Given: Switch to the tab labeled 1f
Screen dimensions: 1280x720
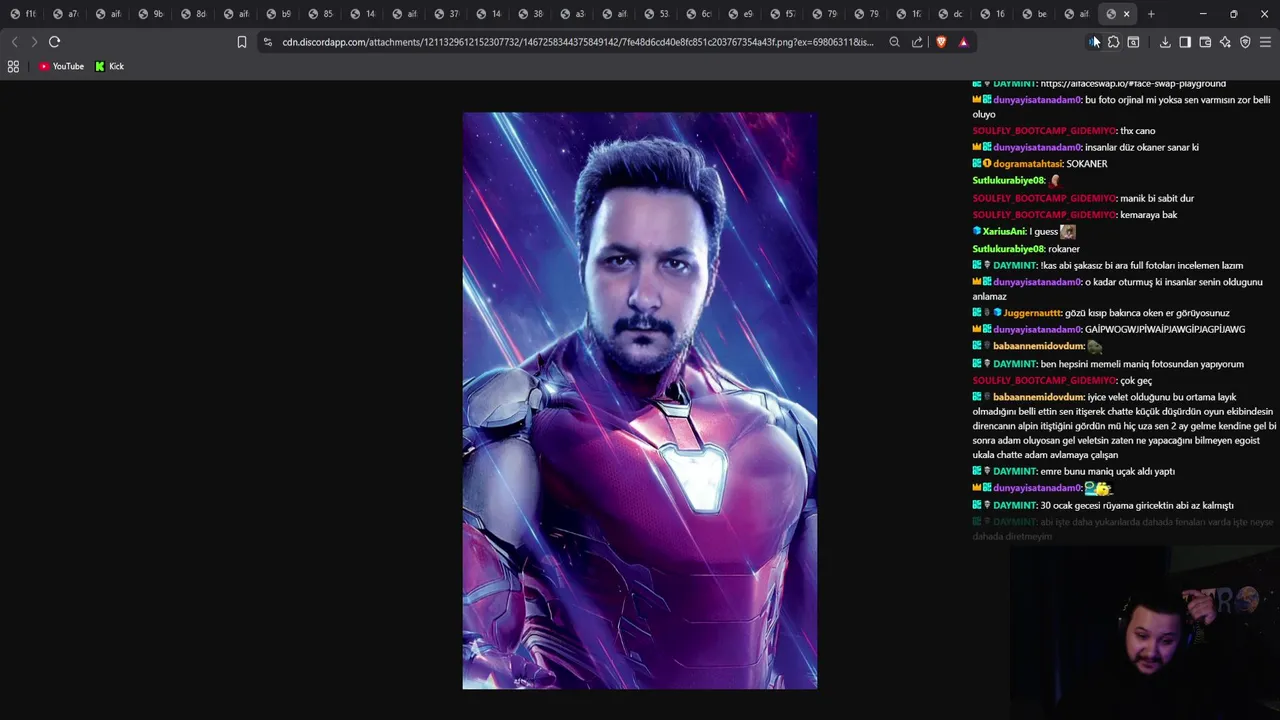Looking at the screenshot, I should tap(909, 14).
